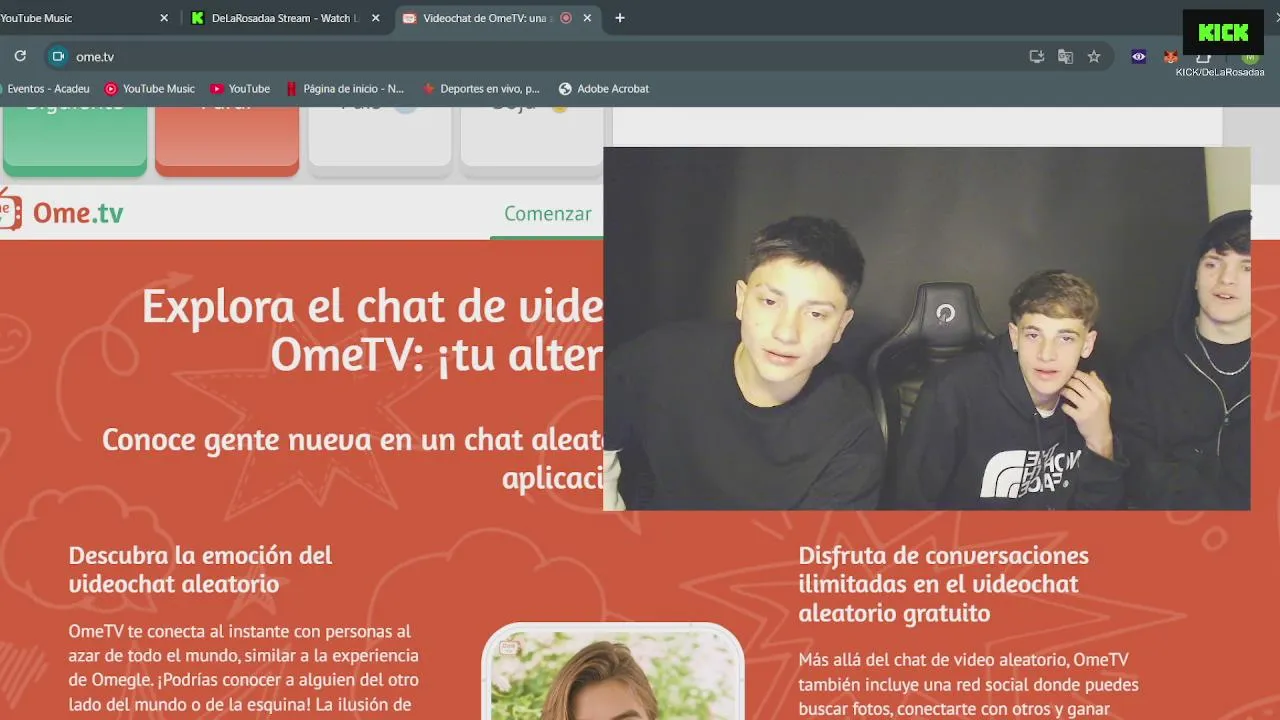Open the translate page icon
The width and height of the screenshot is (1280, 720).
(x=1065, y=57)
